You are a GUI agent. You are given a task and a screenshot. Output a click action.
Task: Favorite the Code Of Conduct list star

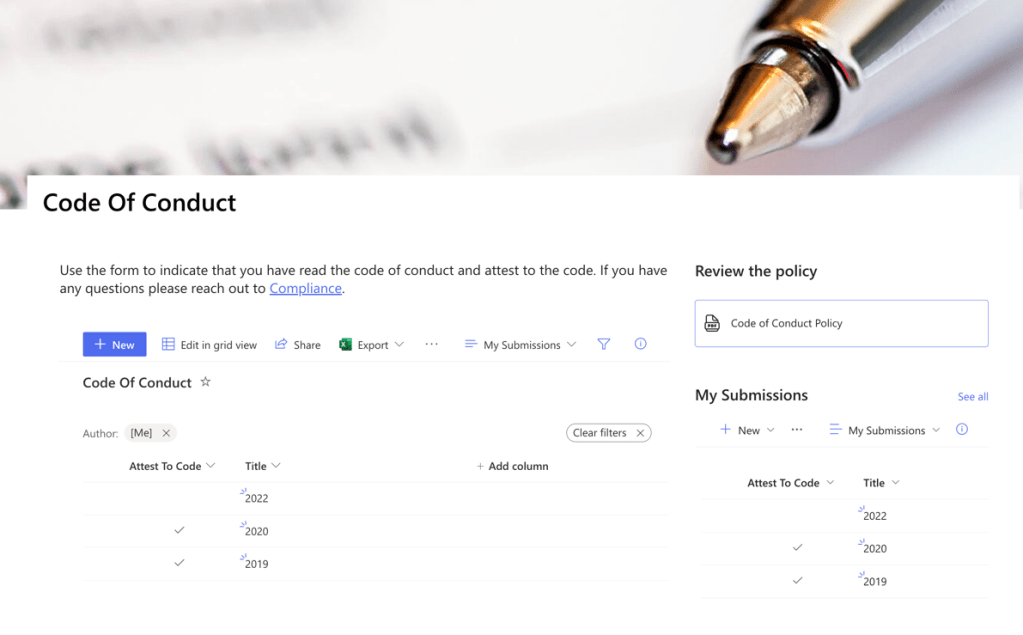(x=206, y=382)
